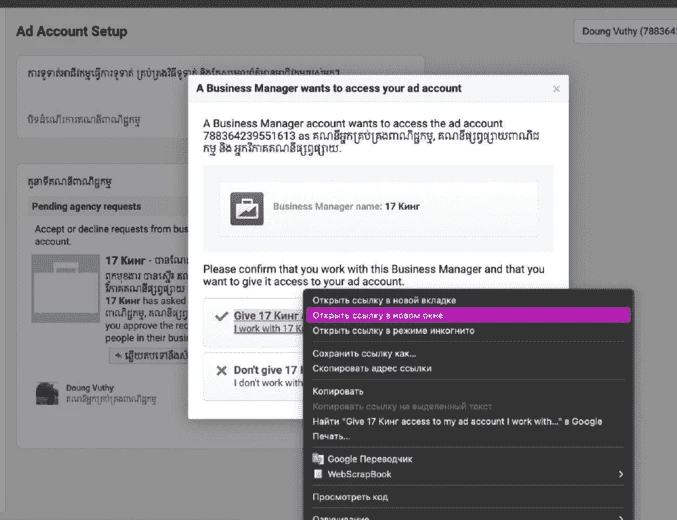The height and width of the screenshot is (520, 677).
Task: Click the Doung Vuthy profile avatar
Action: click(x=47, y=393)
